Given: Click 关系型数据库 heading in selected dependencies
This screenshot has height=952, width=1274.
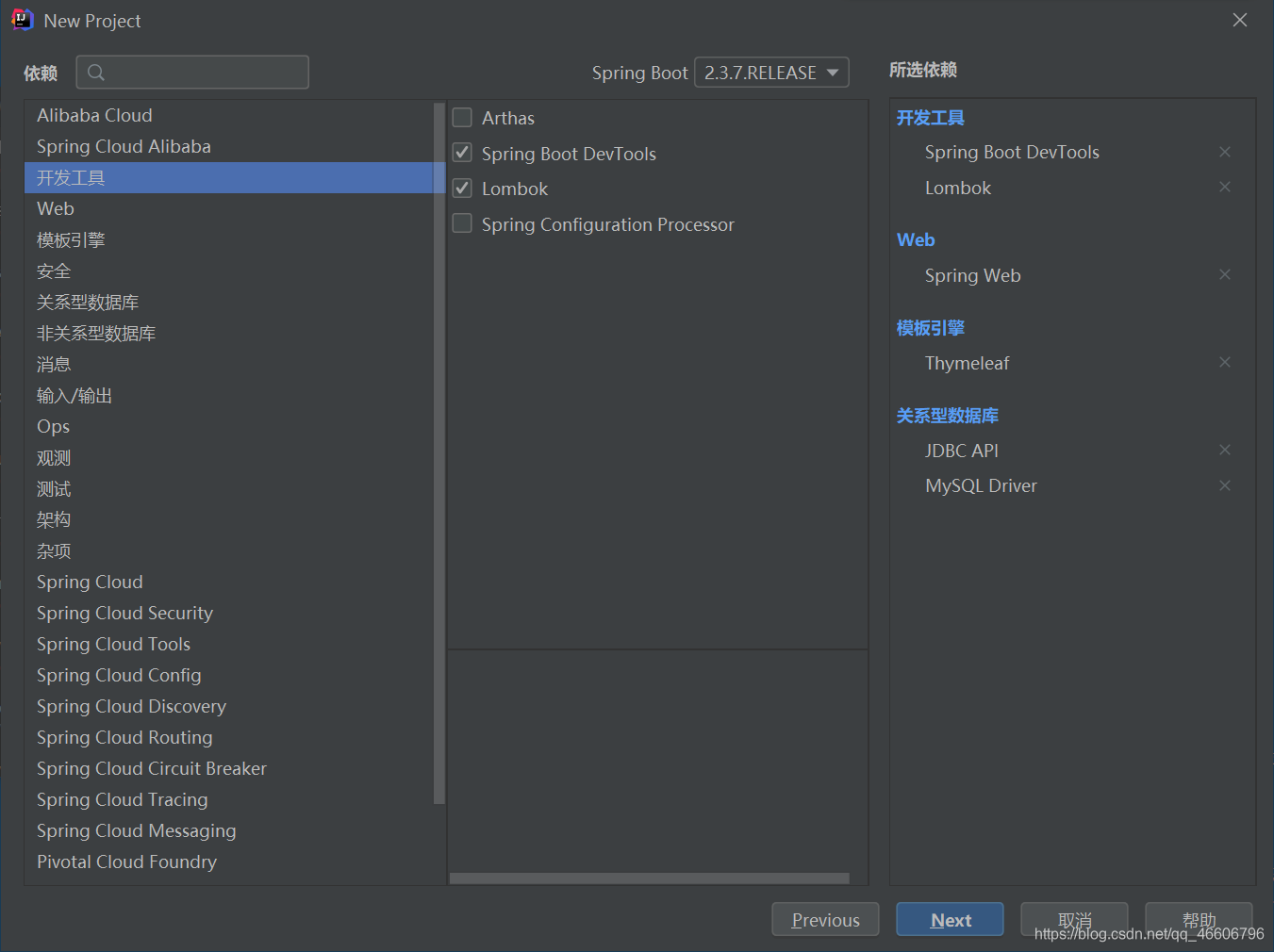Looking at the screenshot, I should [947, 416].
